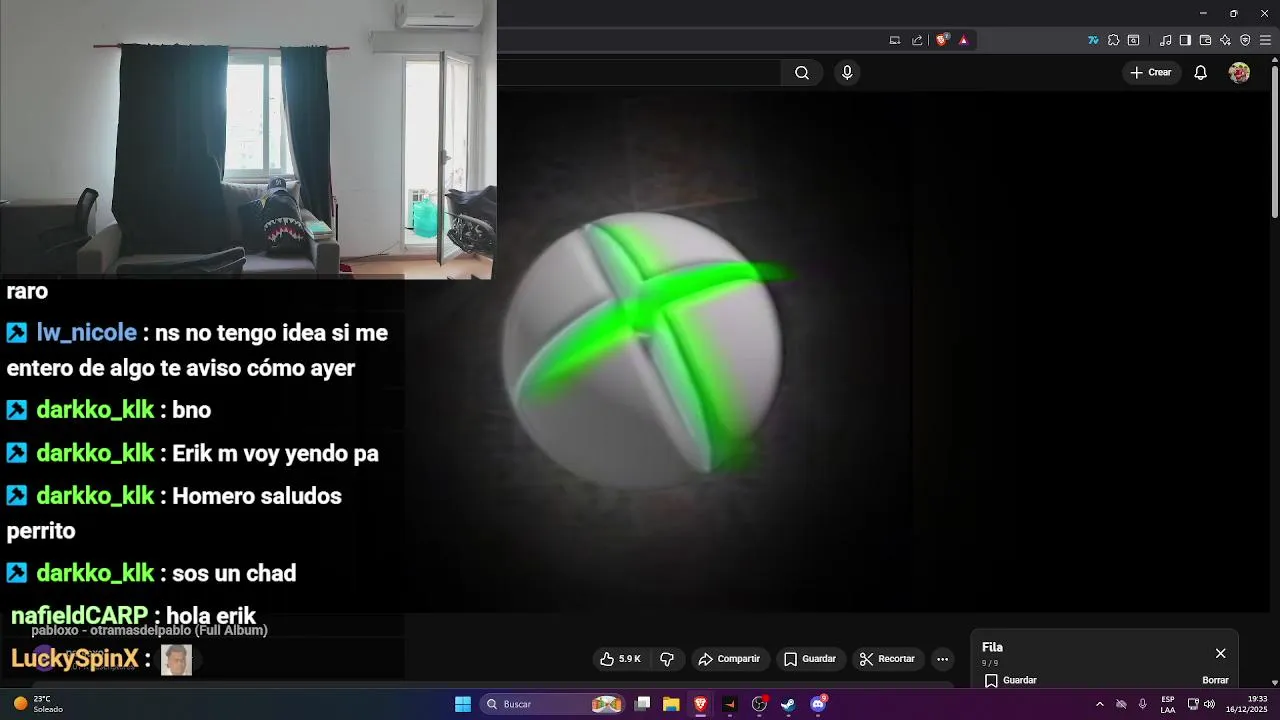Open the Crear menu on YouTube

tap(1150, 72)
